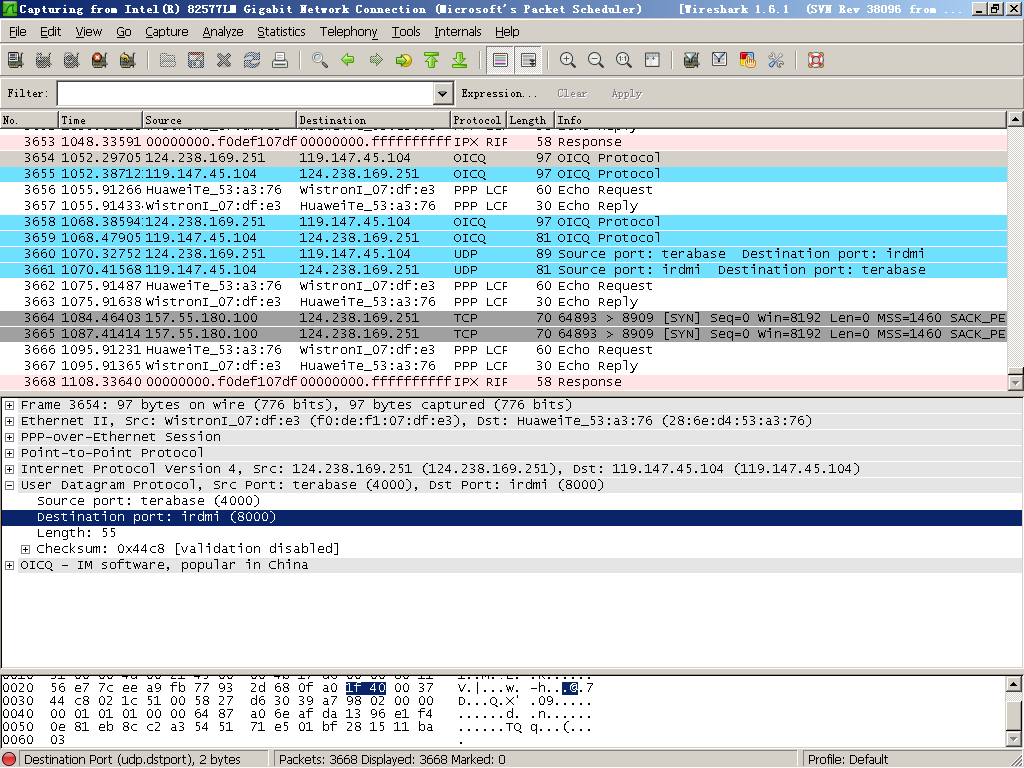Edit capture filters icon
This screenshot has height=768, width=1024.
click(x=692, y=61)
